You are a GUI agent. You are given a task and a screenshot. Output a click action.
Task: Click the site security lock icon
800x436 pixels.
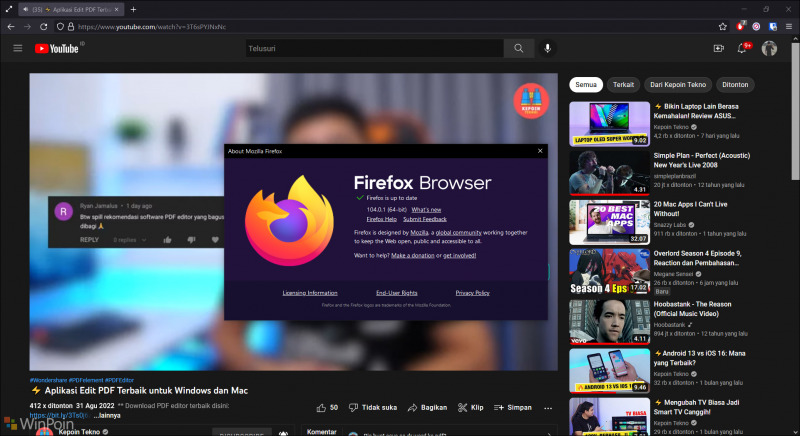(71, 27)
